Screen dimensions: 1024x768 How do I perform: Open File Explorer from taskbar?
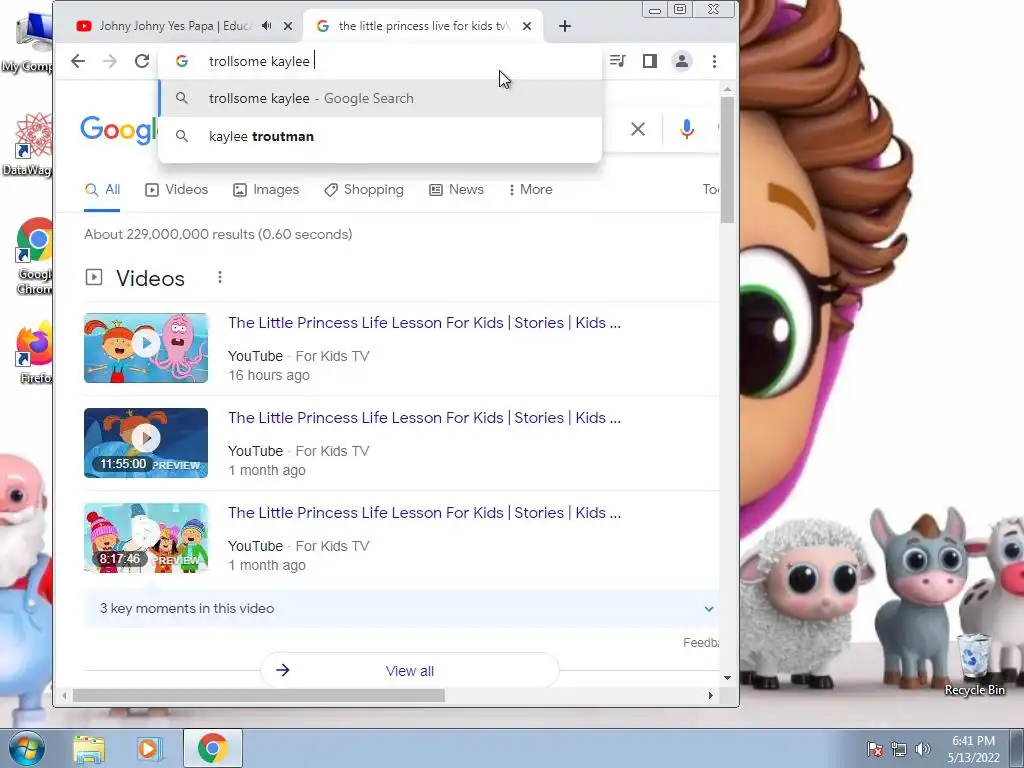click(89, 749)
